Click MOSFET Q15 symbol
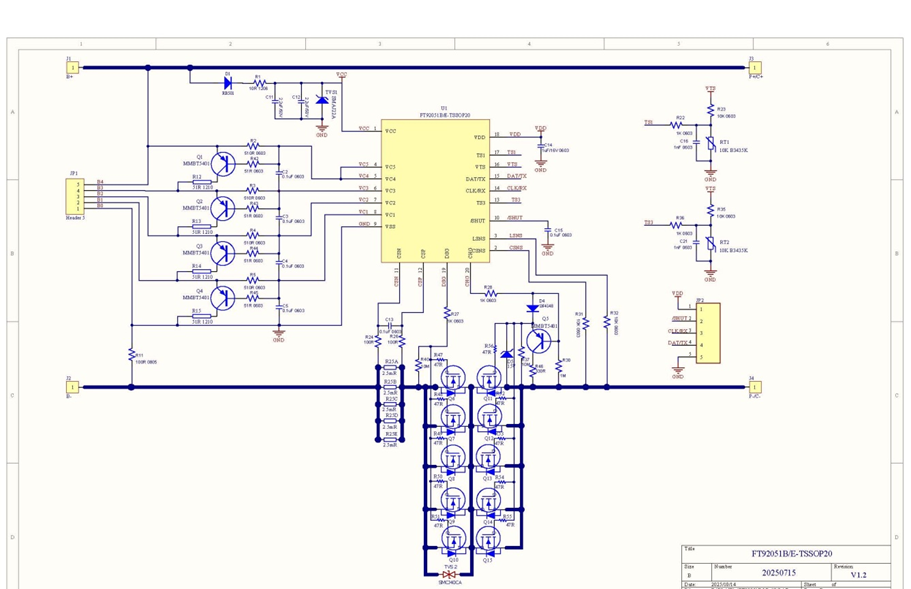Screen dimensions: 911x589 [489, 540]
